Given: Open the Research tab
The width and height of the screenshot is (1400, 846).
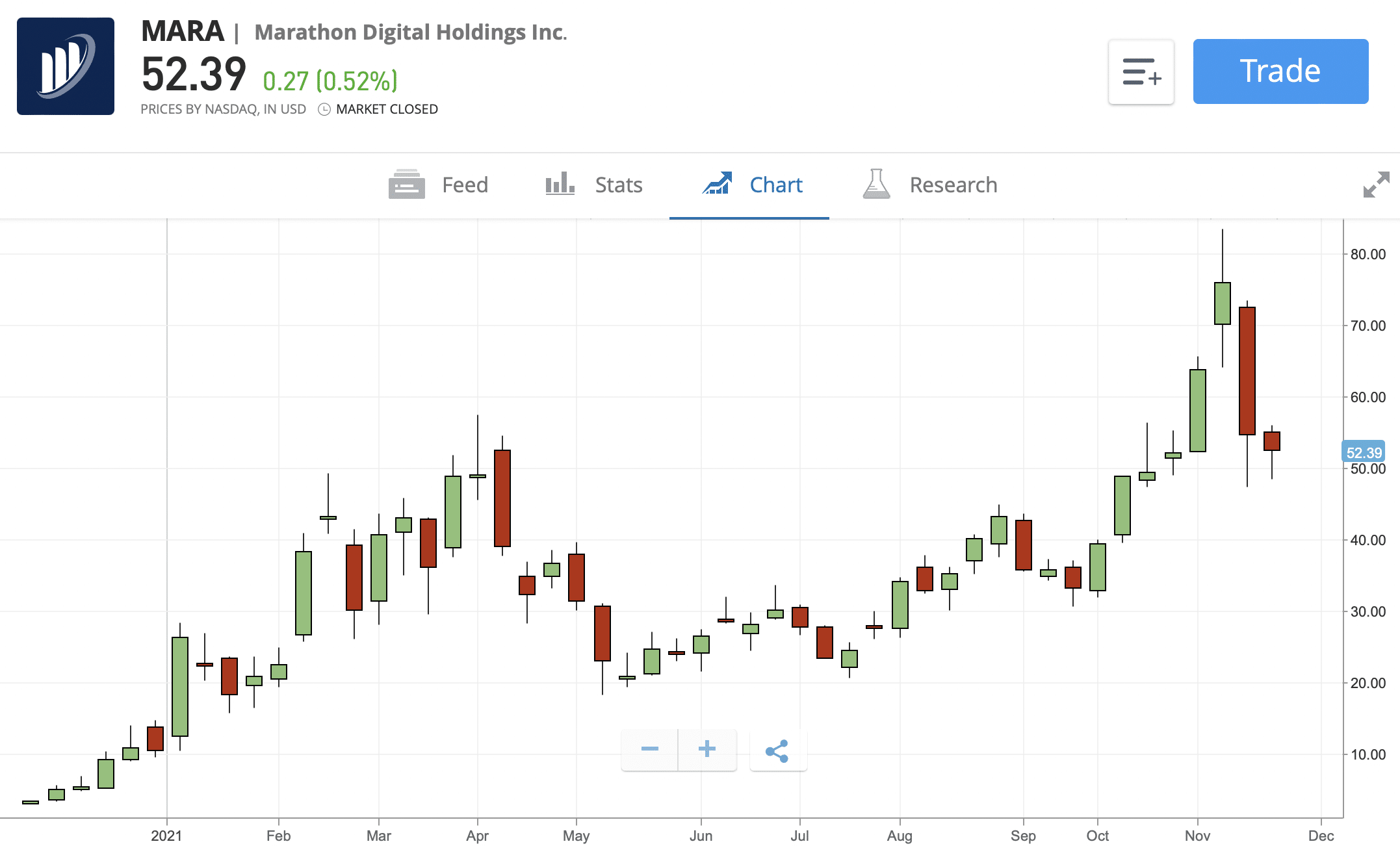Looking at the screenshot, I should (929, 185).
